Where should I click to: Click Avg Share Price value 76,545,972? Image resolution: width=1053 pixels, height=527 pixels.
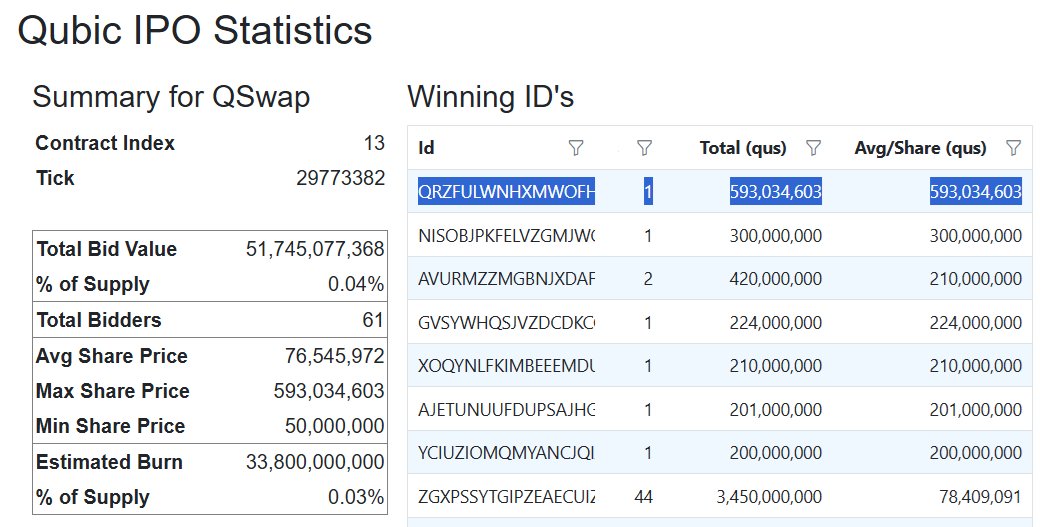[334, 356]
